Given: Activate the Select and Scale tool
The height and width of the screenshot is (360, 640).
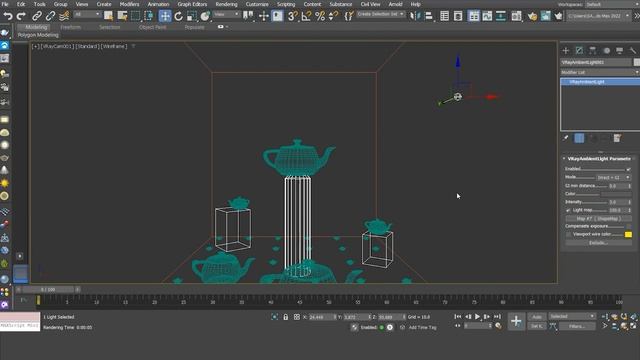Looking at the screenshot, I should 191,16.
